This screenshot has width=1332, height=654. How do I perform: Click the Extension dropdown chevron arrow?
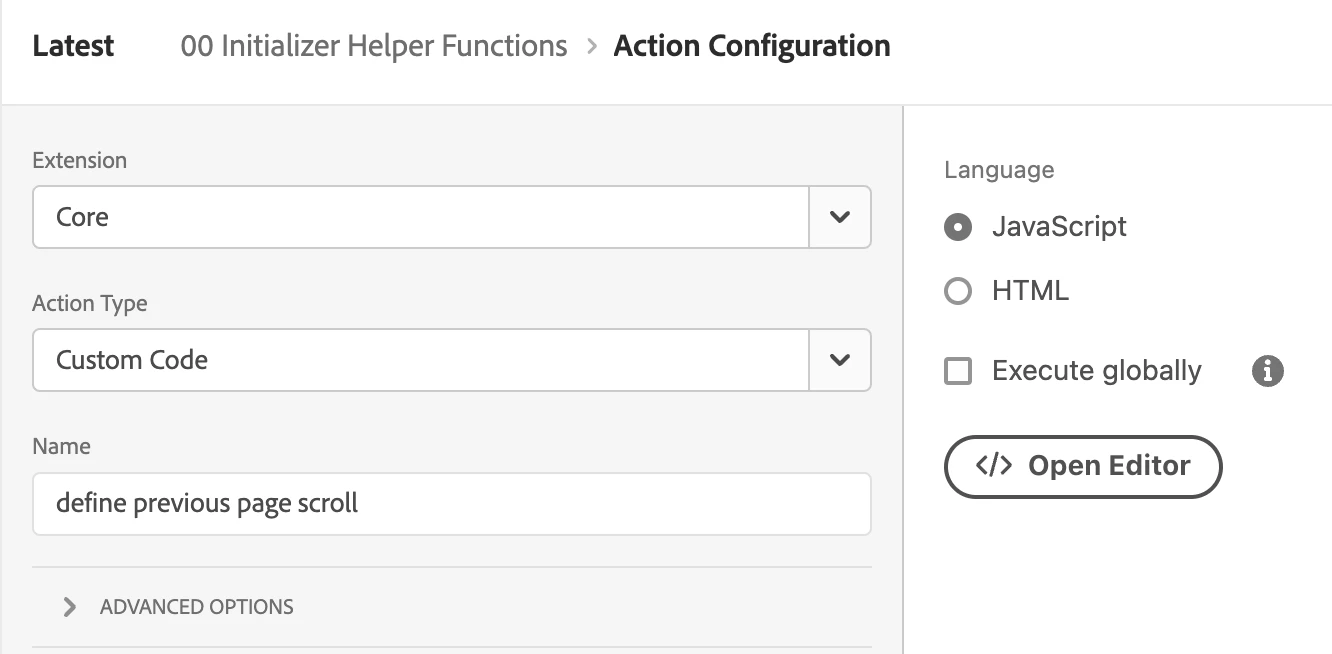tap(840, 217)
